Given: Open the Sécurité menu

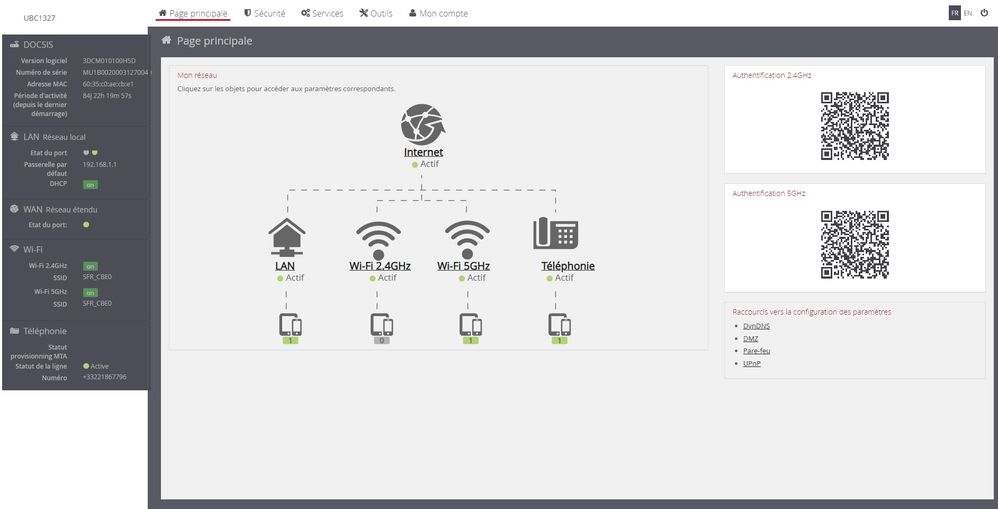Looking at the screenshot, I should click(x=264, y=14).
